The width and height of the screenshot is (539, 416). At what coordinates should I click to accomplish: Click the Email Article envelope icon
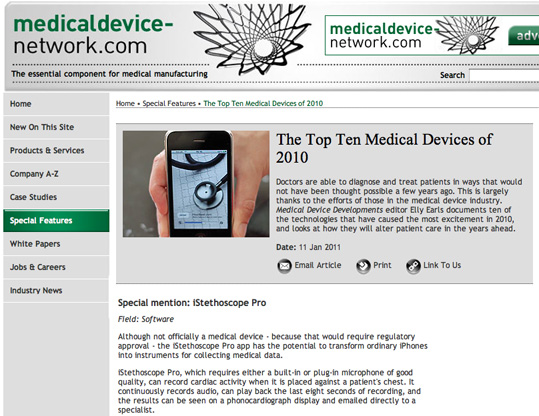[x=285, y=266]
